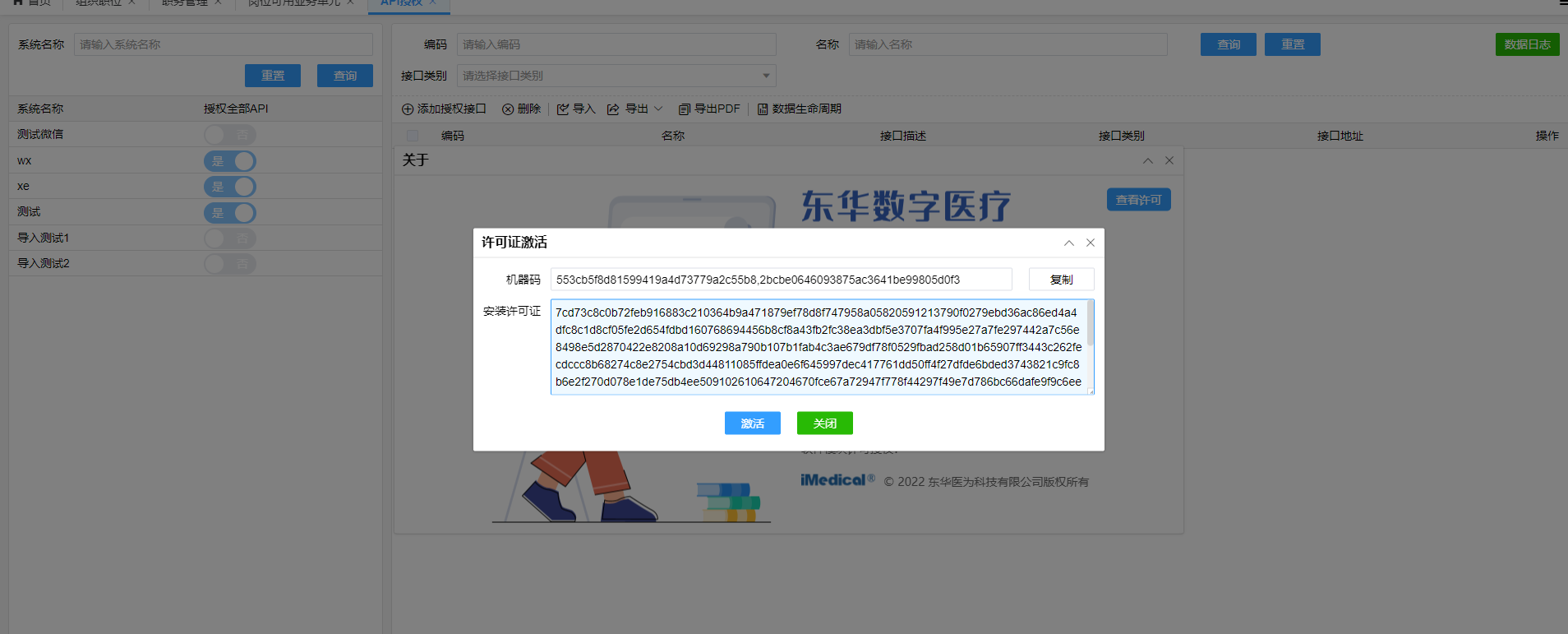Click inside the 机器码 field
1568x634 pixels.
click(x=782, y=280)
